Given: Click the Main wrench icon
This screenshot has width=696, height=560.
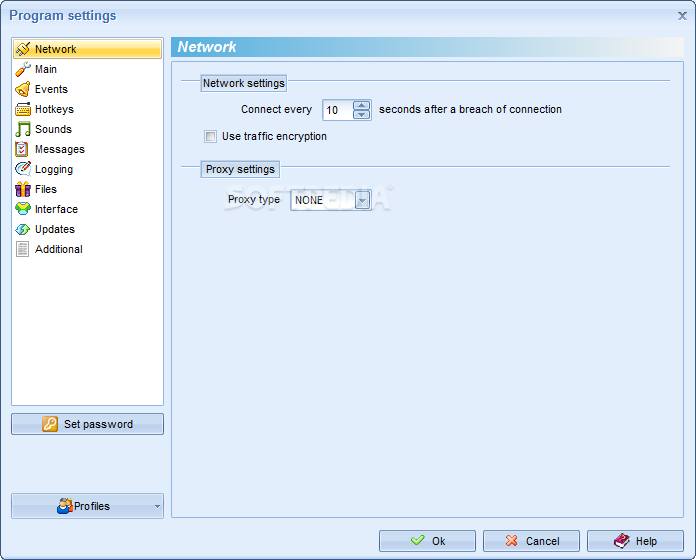Looking at the screenshot, I should [x=23, y=69].
